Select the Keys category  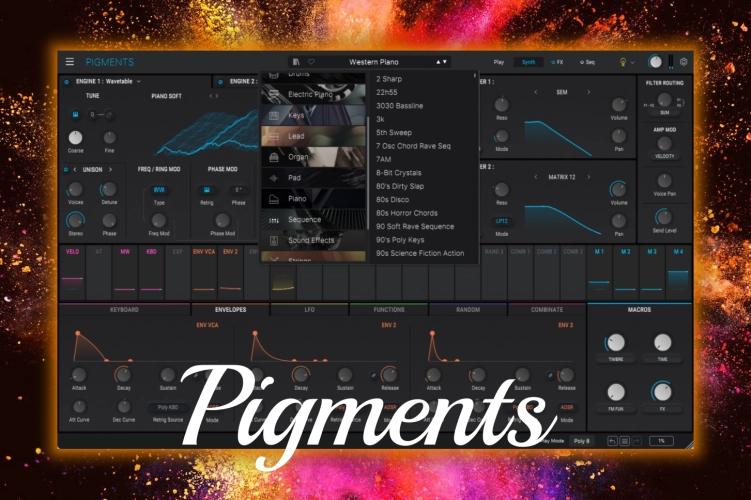click(x=313, y=115)
